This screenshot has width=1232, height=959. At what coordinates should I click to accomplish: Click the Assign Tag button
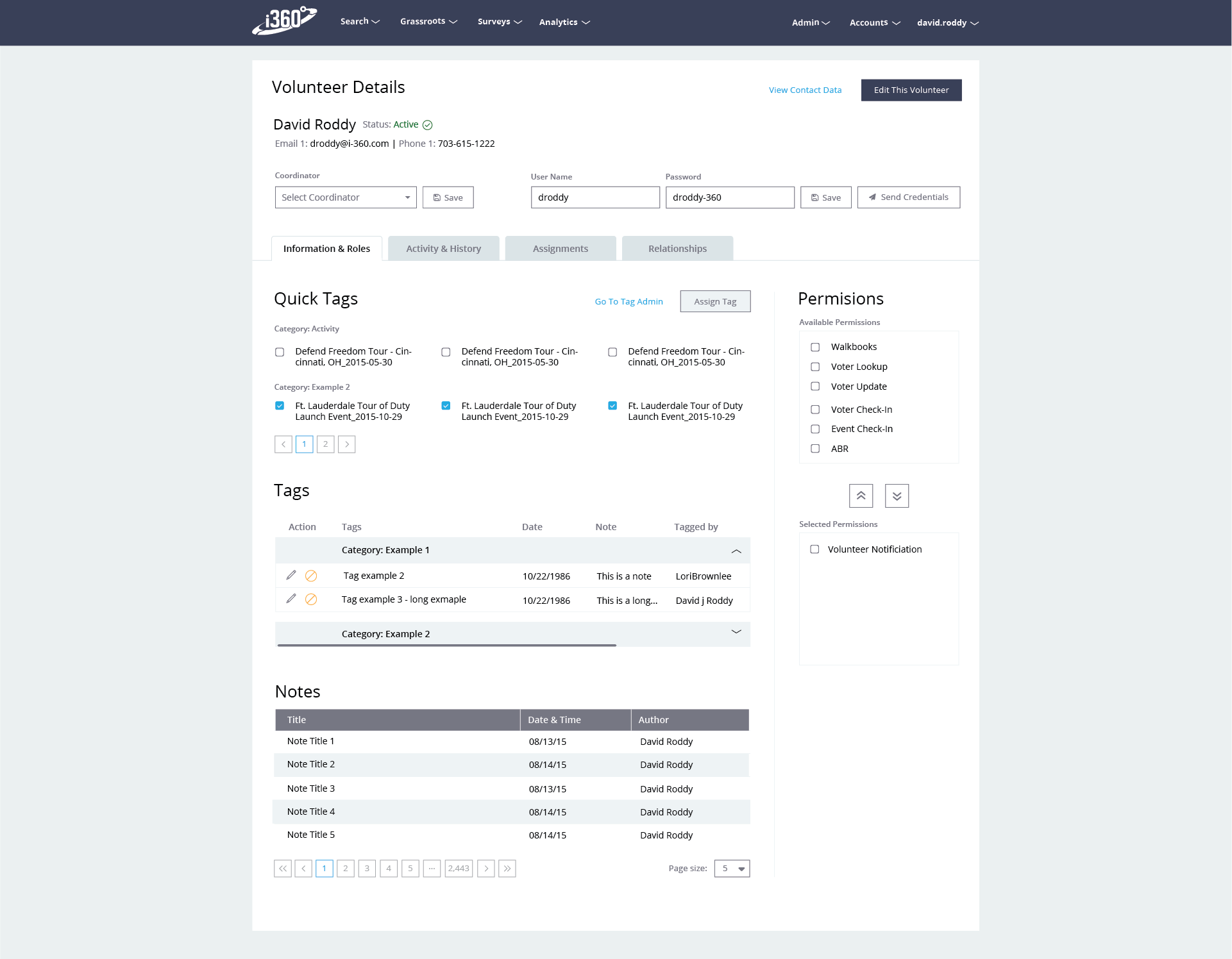715,300
